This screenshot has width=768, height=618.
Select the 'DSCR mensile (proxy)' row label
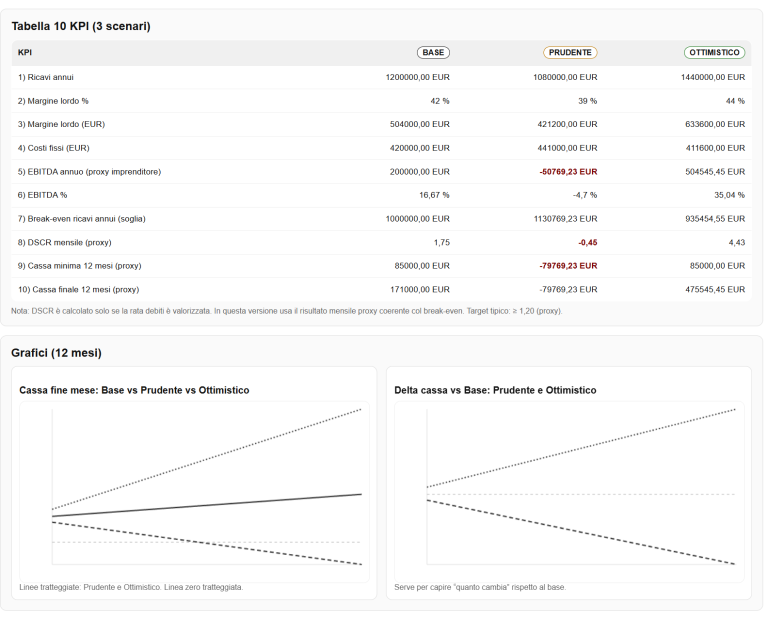click(64, 242)
